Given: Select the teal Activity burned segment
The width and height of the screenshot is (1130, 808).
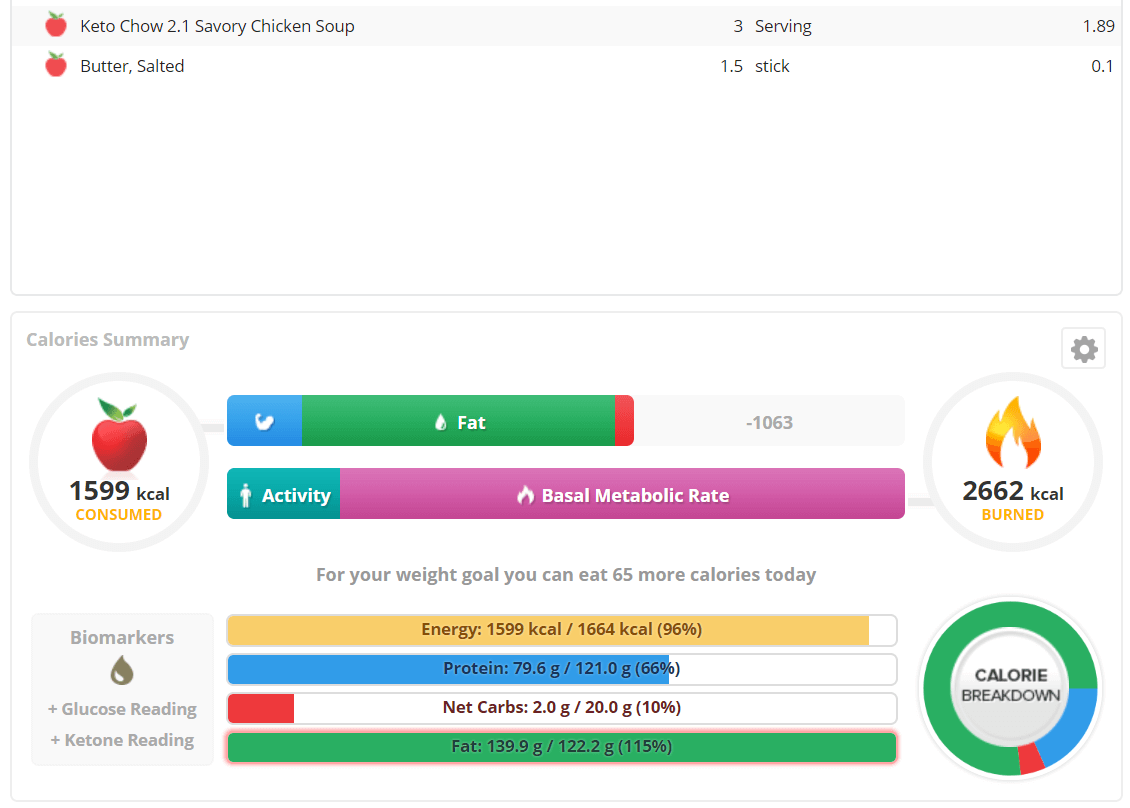Looking at the screenshot, I should 284,494.
